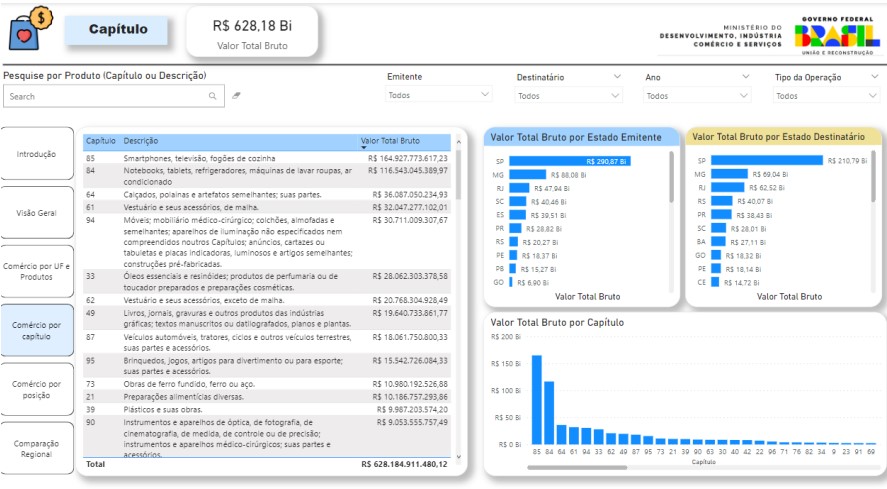Click the table's vertical scrollbar
The height and width of the screenshot is (489, 887).
pyautogui.click(x=459, y=200)
